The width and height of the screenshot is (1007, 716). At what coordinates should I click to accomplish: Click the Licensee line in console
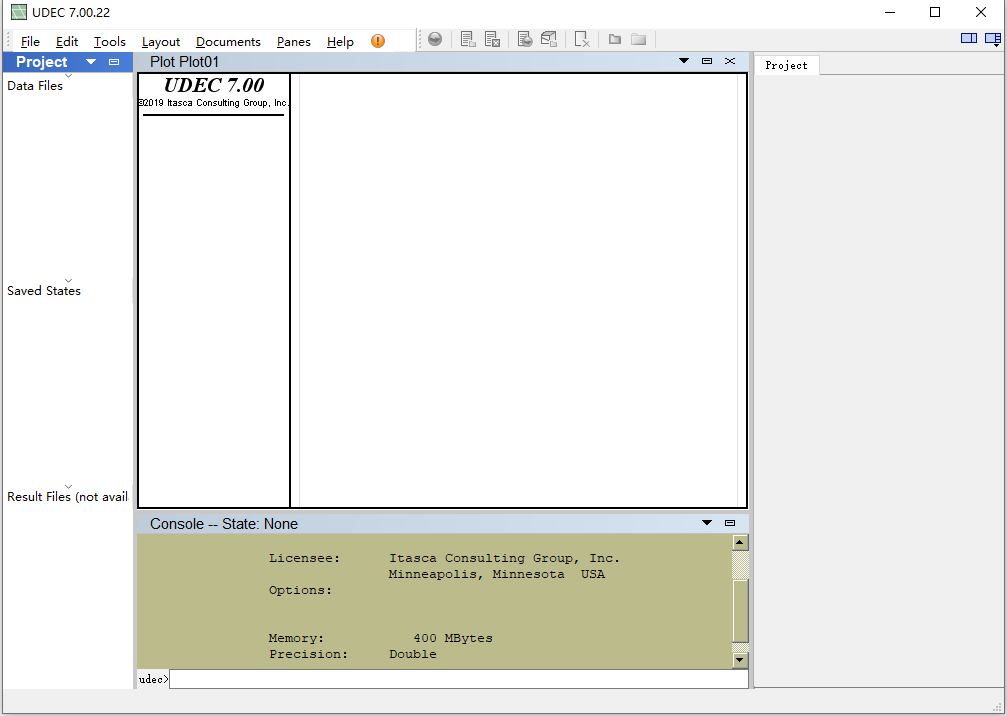pyautogui.click(x=444, y=558)
